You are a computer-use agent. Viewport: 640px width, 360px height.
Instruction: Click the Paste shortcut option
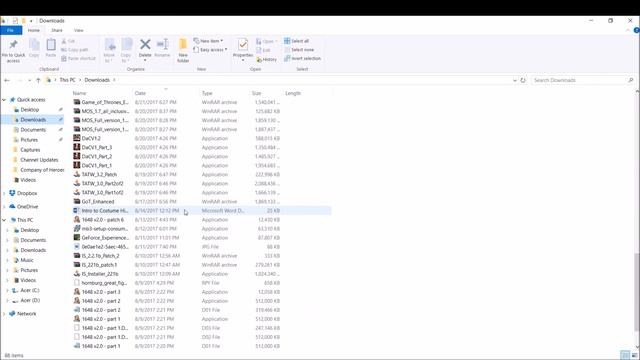point(78,58)
